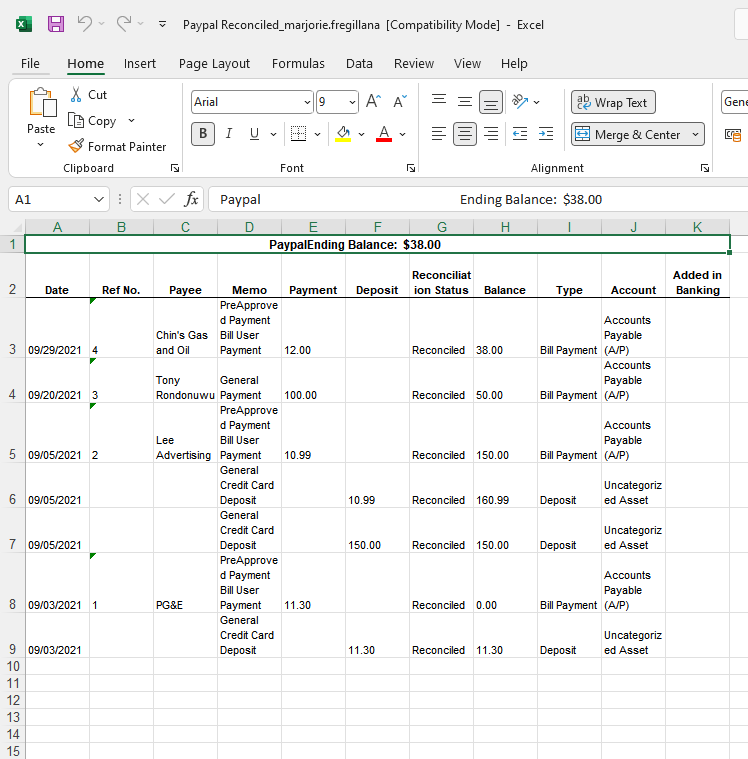Viewport: 748px width, 759px height.
Task: Open the Help tab
Action: pyautogui.click(x=514, y=63)
